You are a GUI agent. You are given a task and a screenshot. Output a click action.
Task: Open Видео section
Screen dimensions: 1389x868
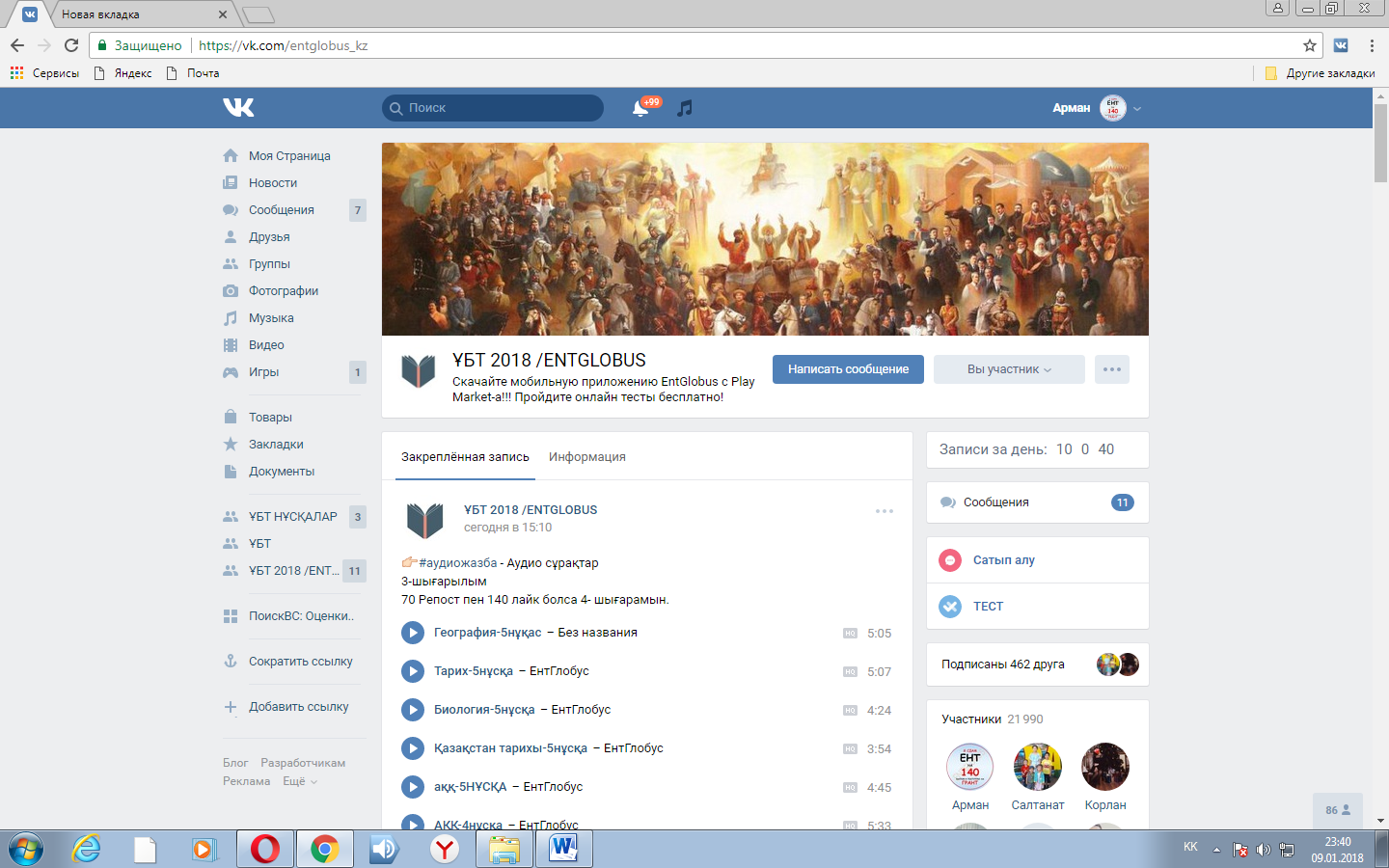[266, 345]
